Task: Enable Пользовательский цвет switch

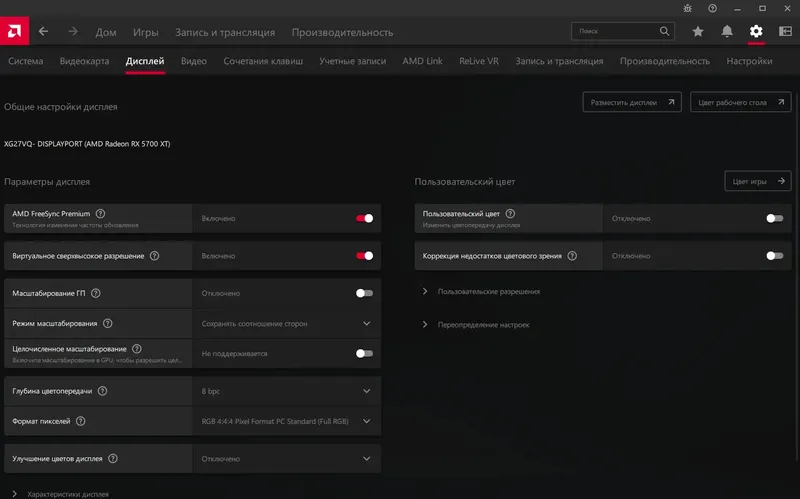Action: pyautogui.click(x=774, y=218)
